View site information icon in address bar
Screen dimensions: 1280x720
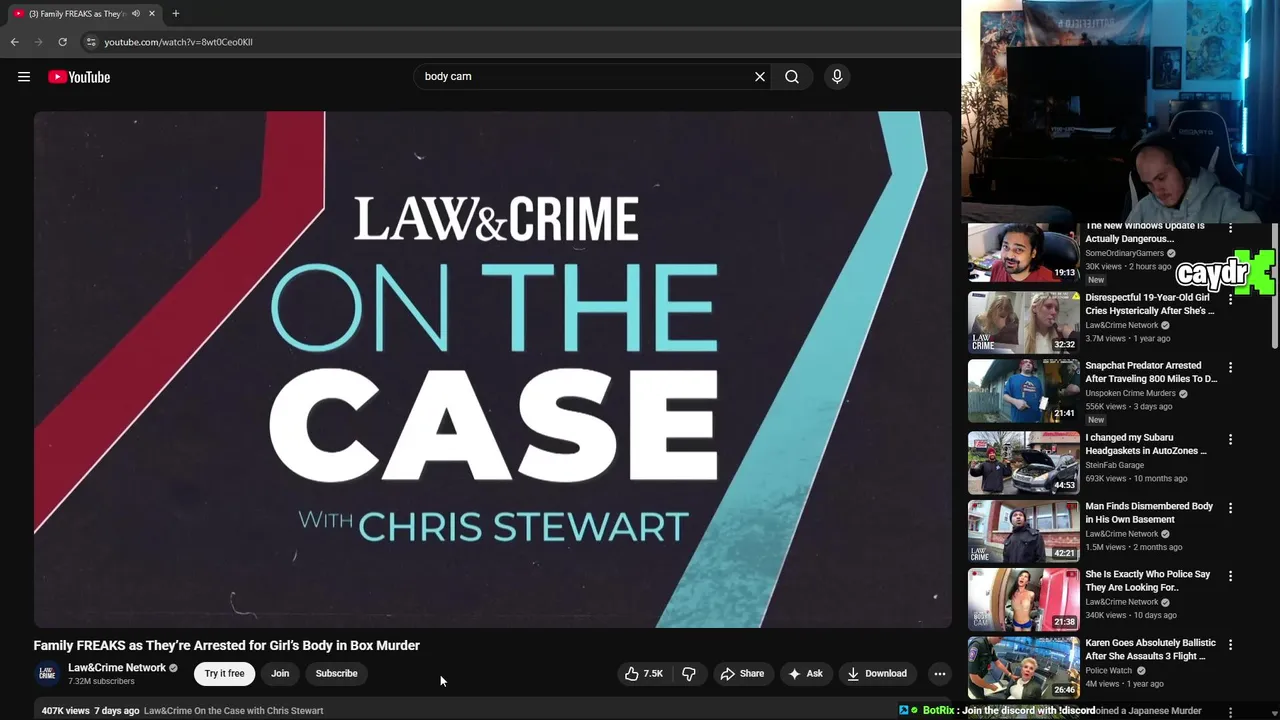click(91, 42)
